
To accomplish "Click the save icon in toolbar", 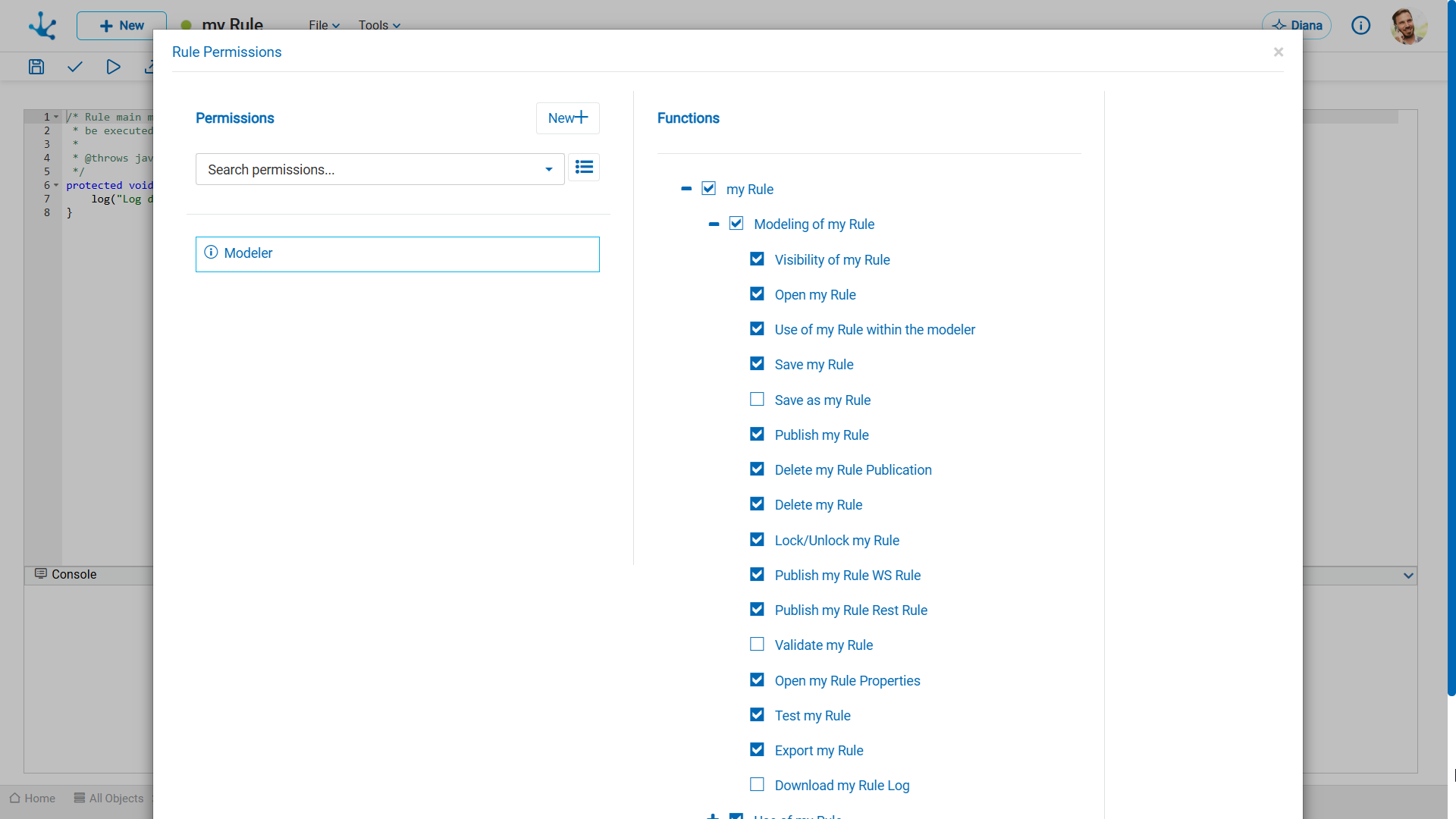I will click(36, 67).
